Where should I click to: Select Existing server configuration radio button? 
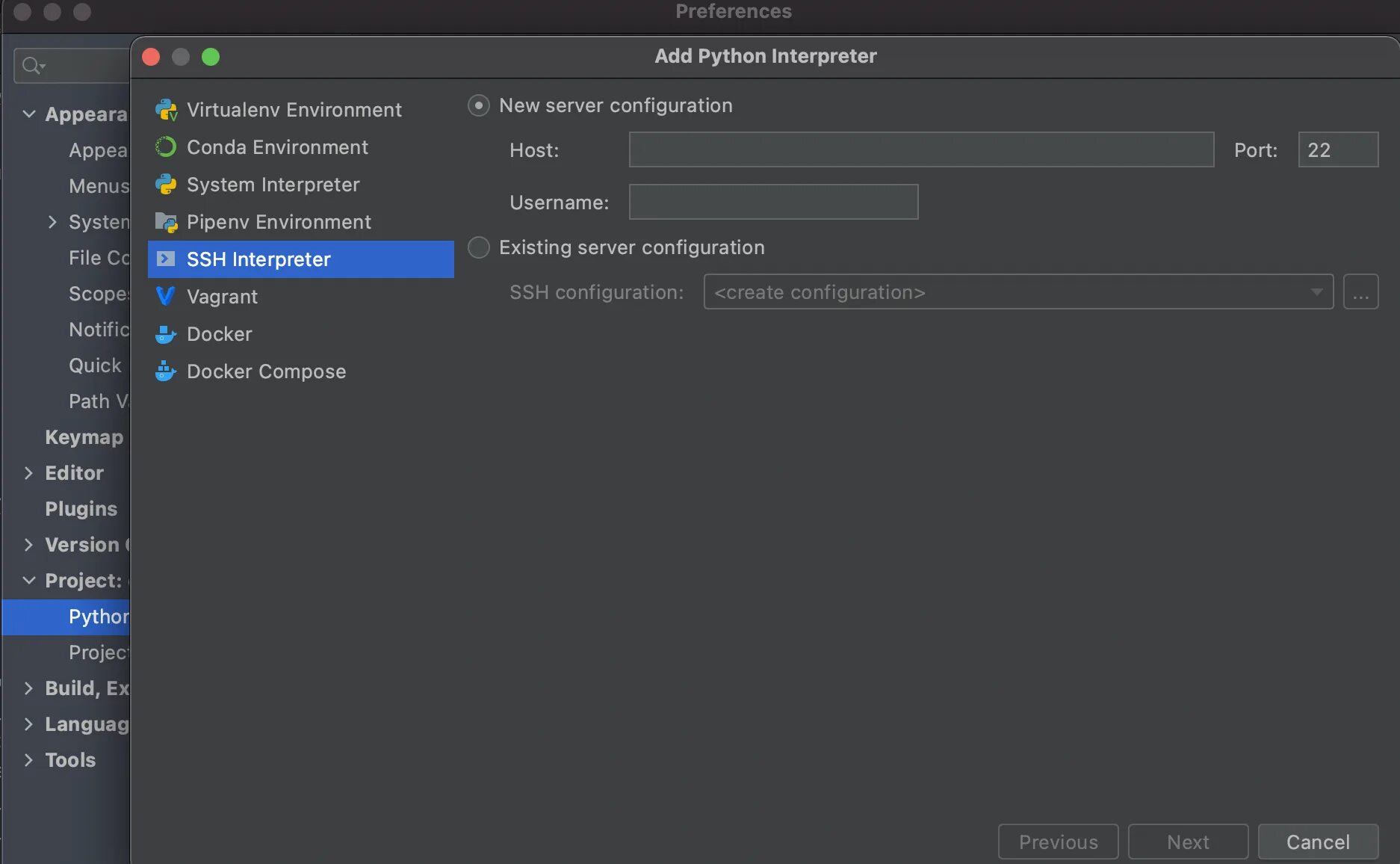tap(479, 247)
